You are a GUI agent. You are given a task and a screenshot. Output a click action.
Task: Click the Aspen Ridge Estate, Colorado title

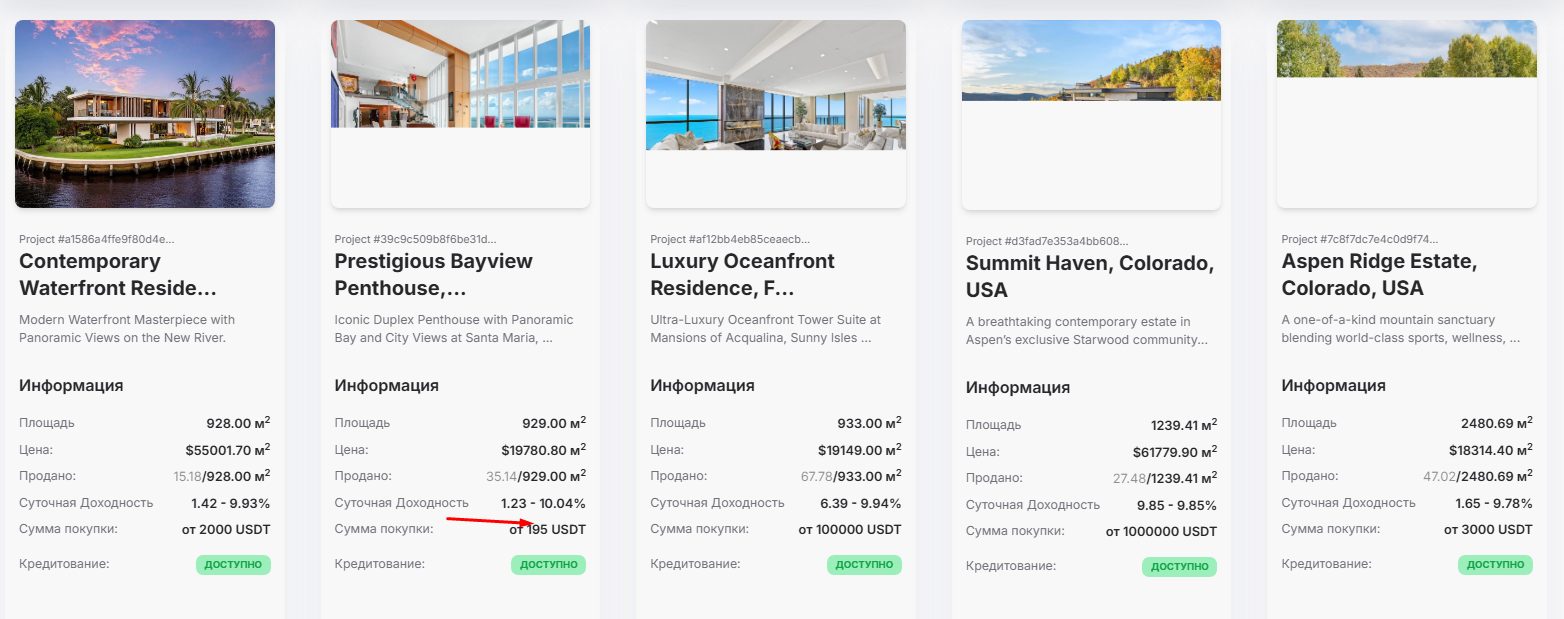[1379, 275]
